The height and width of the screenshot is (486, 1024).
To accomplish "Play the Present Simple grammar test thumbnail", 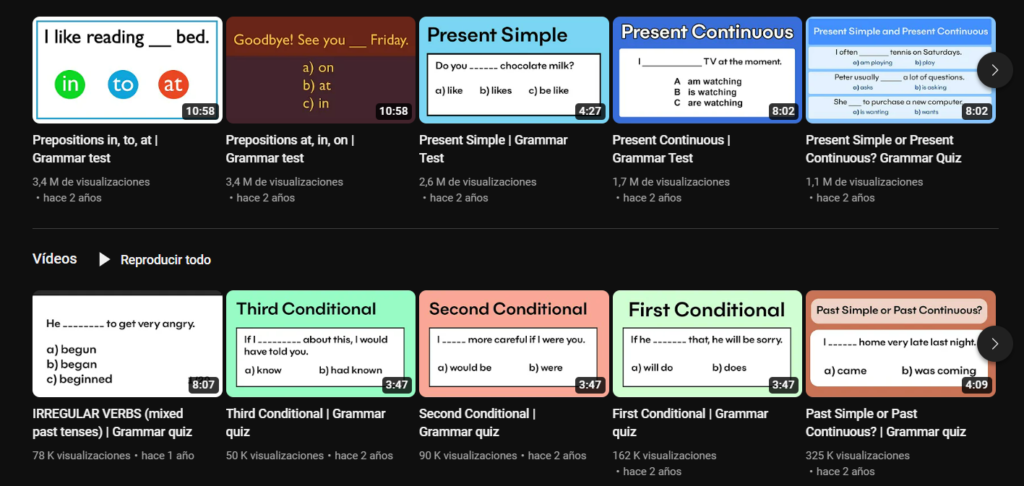I will (x=513, y=70).
